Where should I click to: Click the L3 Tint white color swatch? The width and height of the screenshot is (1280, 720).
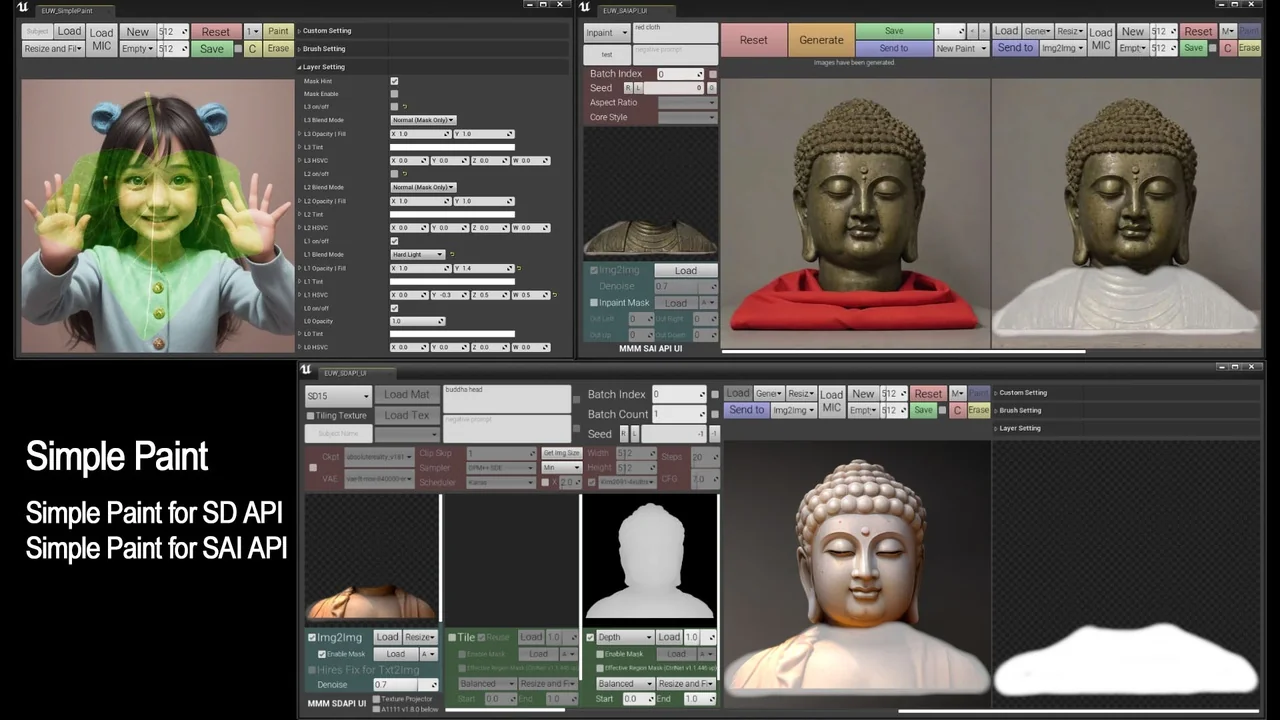click(x=452, y=147)
